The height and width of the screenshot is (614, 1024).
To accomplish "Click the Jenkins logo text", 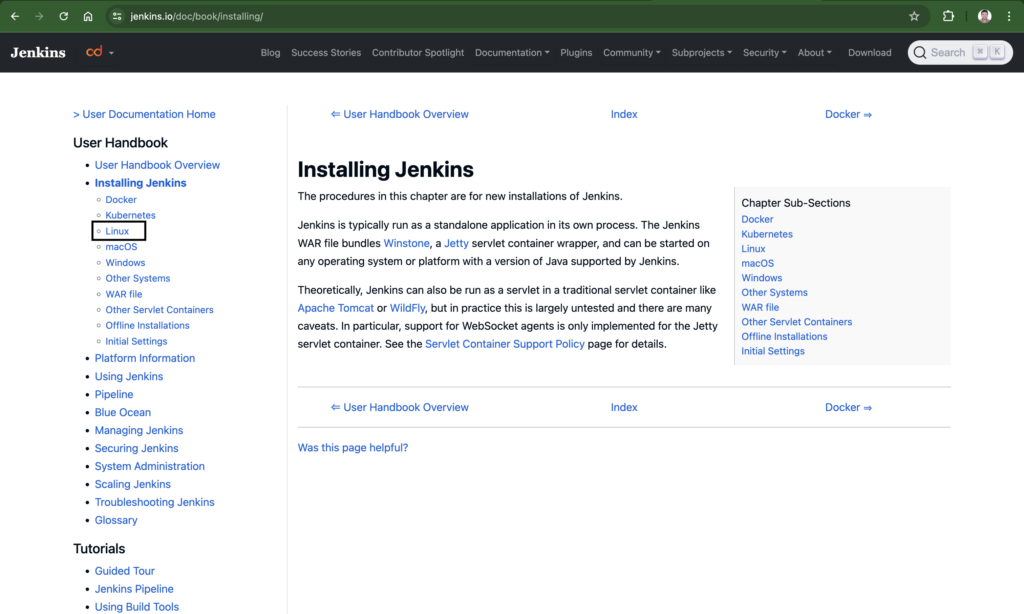I will click(x=38, y=52).
